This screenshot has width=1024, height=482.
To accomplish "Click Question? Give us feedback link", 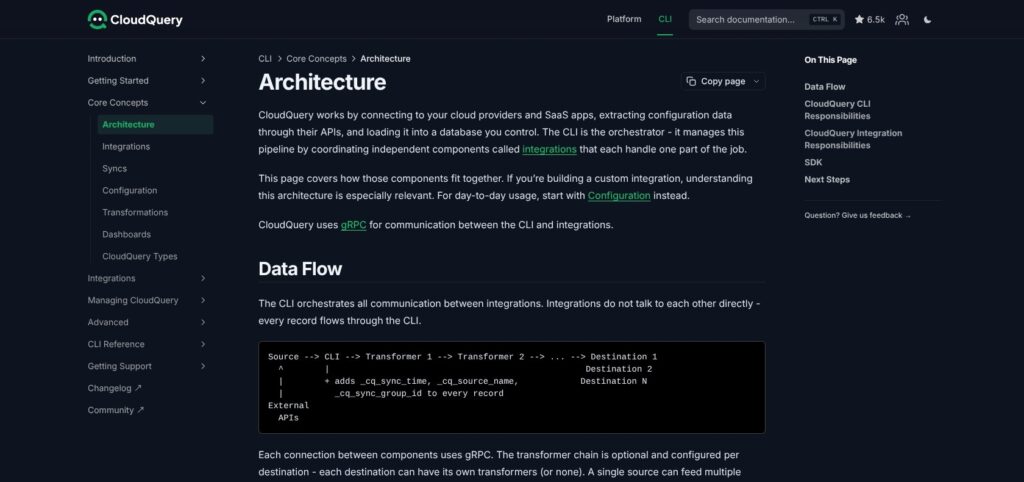I will click(x=857, y=216).
